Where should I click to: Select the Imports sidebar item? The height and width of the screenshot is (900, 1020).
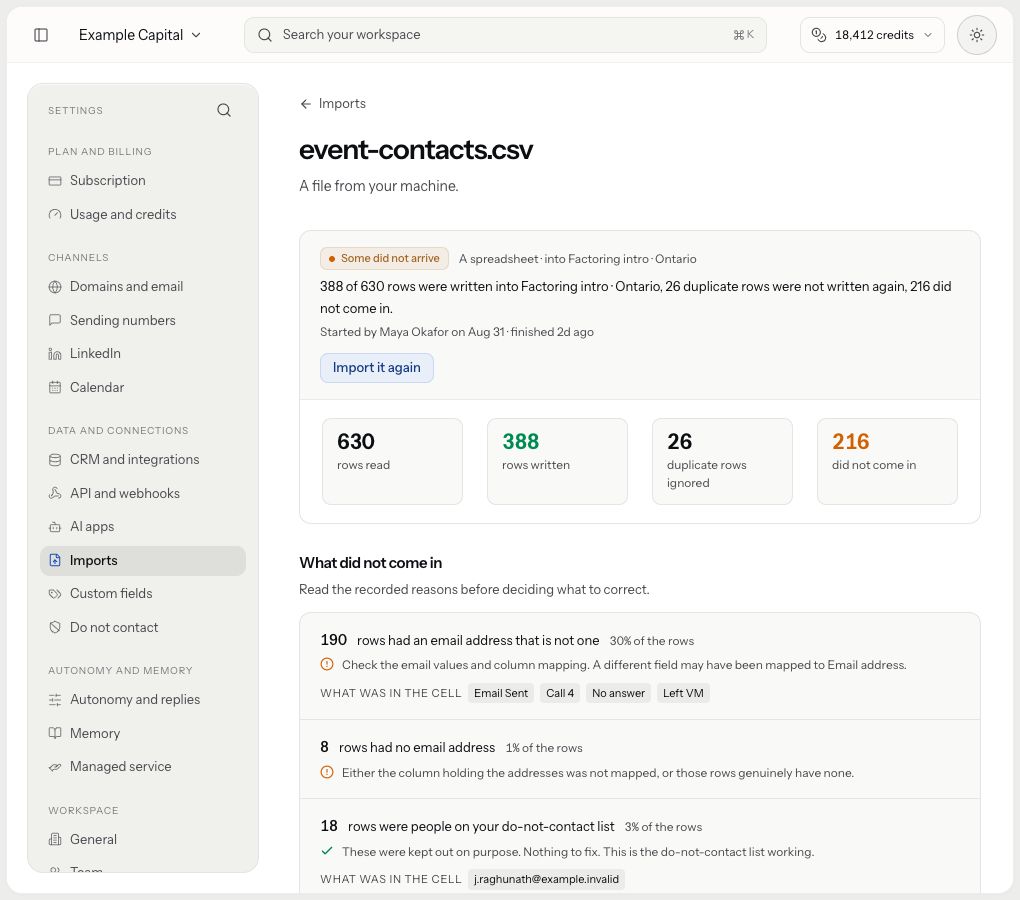143,561
